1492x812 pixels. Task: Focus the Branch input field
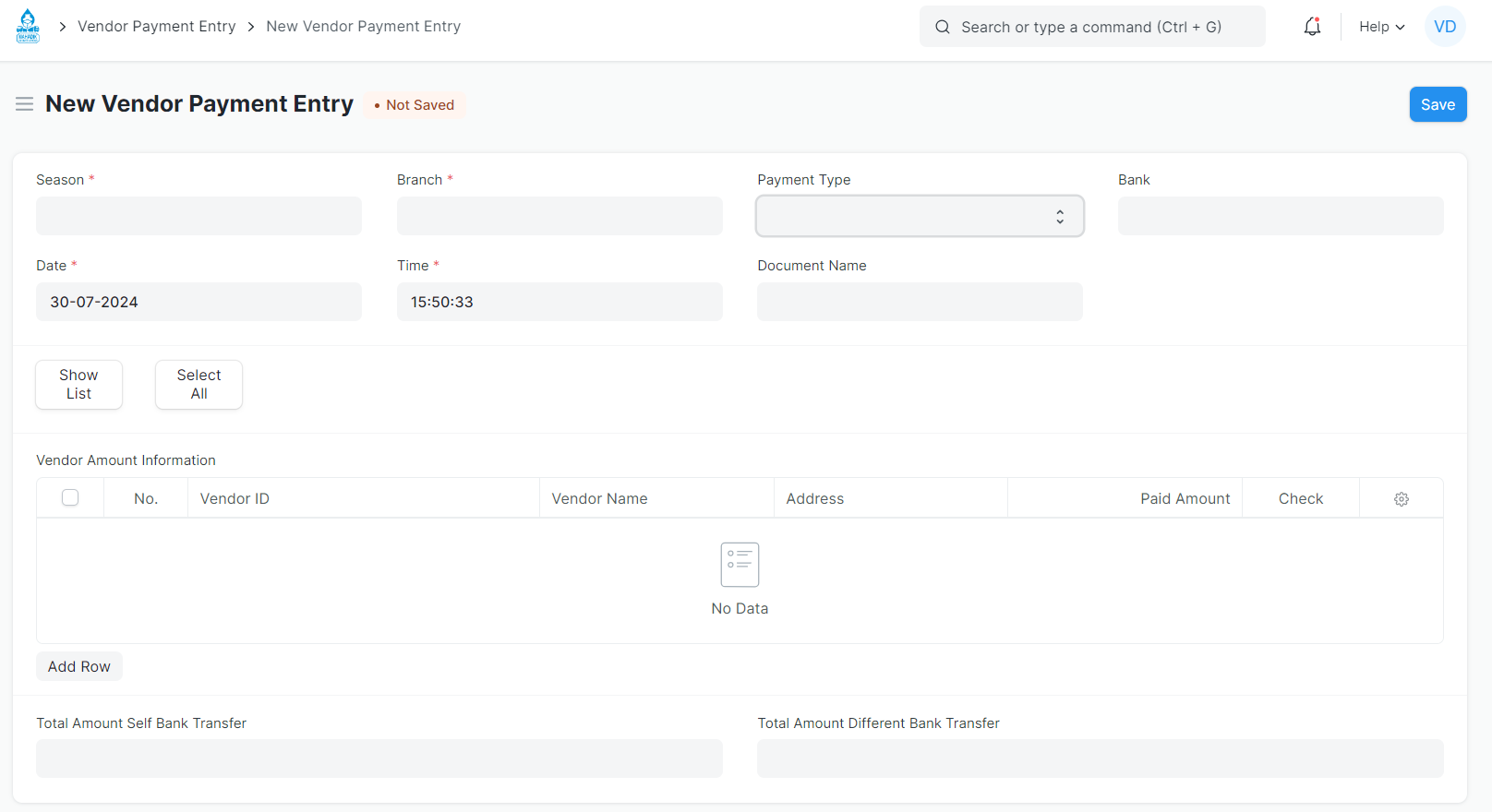(559, 216)
